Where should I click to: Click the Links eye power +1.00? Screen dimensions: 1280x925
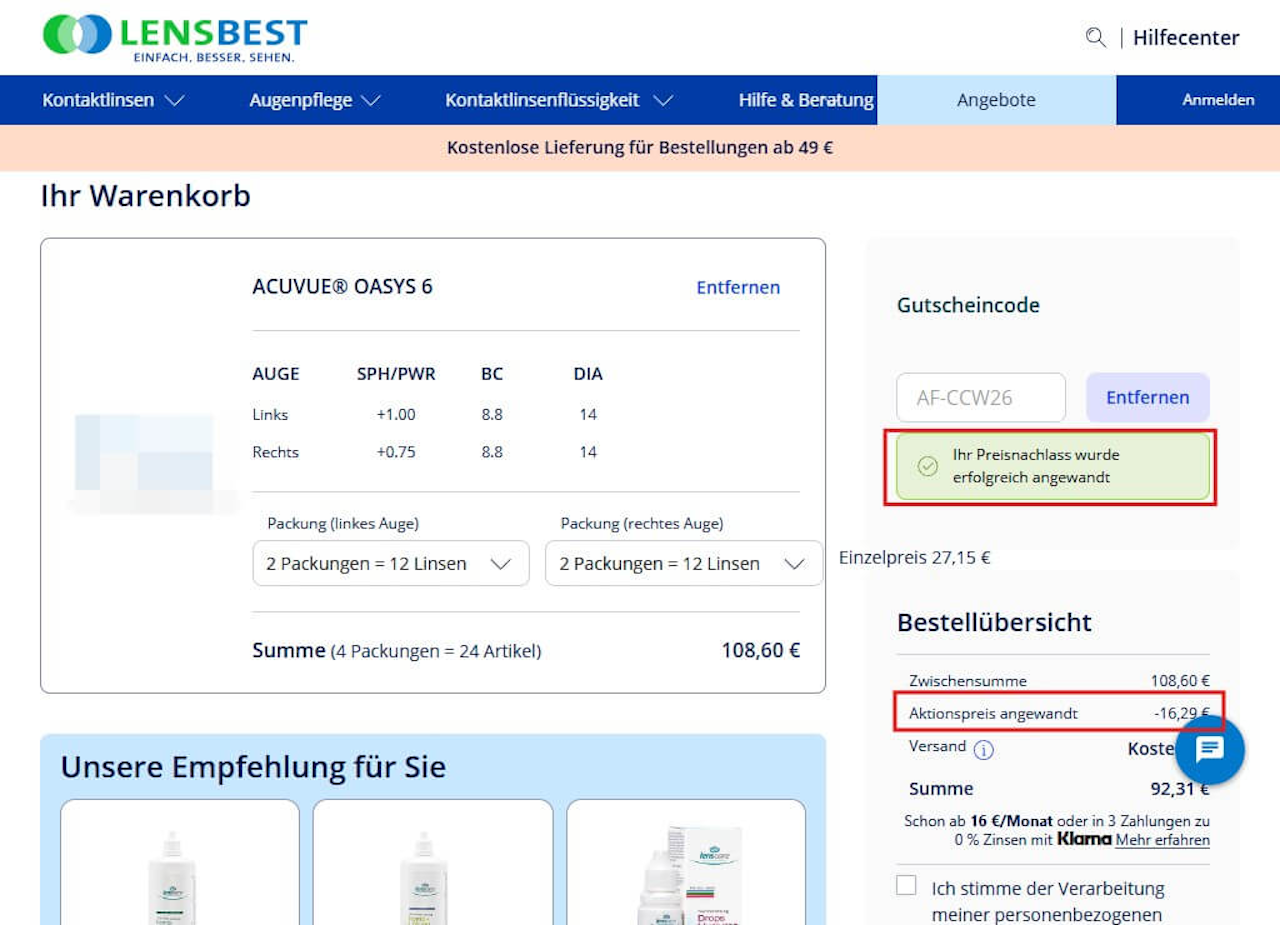[396, 414]
